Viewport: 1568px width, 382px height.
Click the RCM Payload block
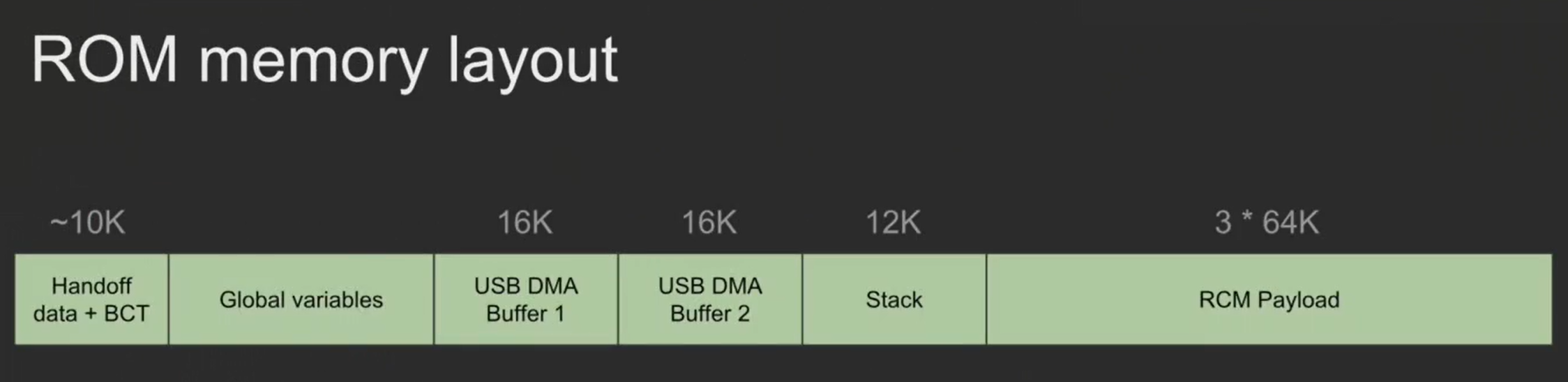pos(1269,300)
